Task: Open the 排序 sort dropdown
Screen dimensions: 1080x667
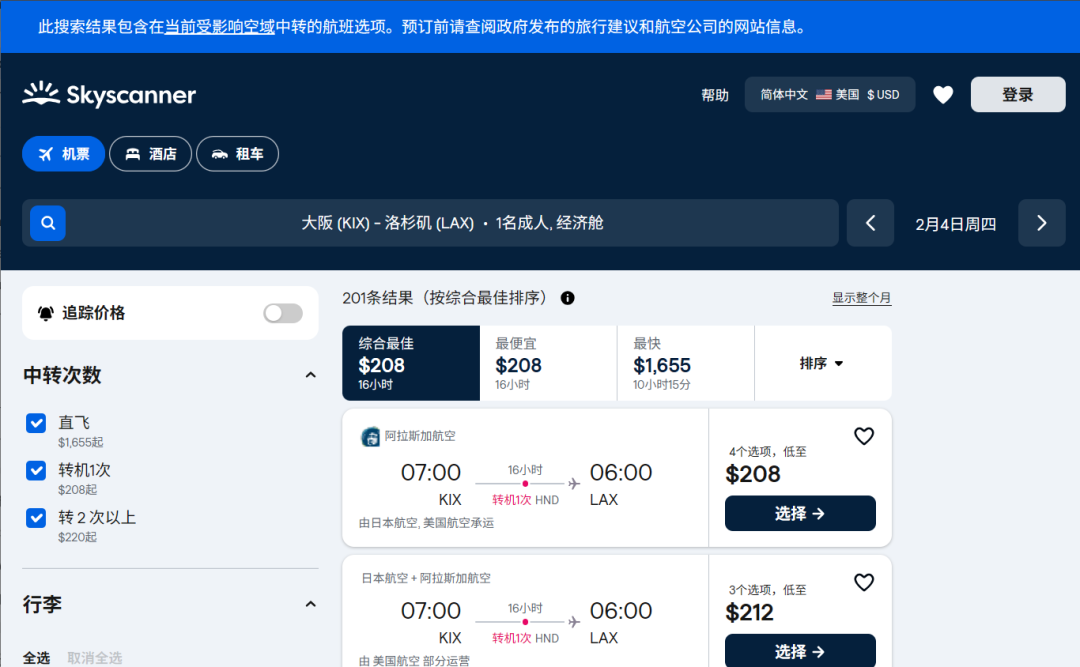Action: coord(822,363)
